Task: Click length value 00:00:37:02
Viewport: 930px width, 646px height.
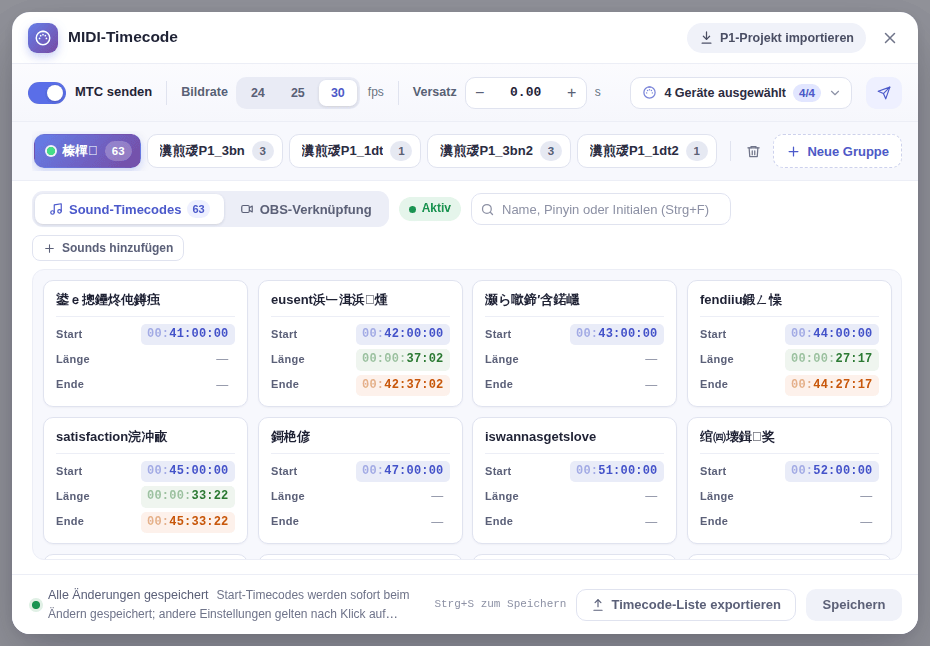Action: (x=403, y=359)
